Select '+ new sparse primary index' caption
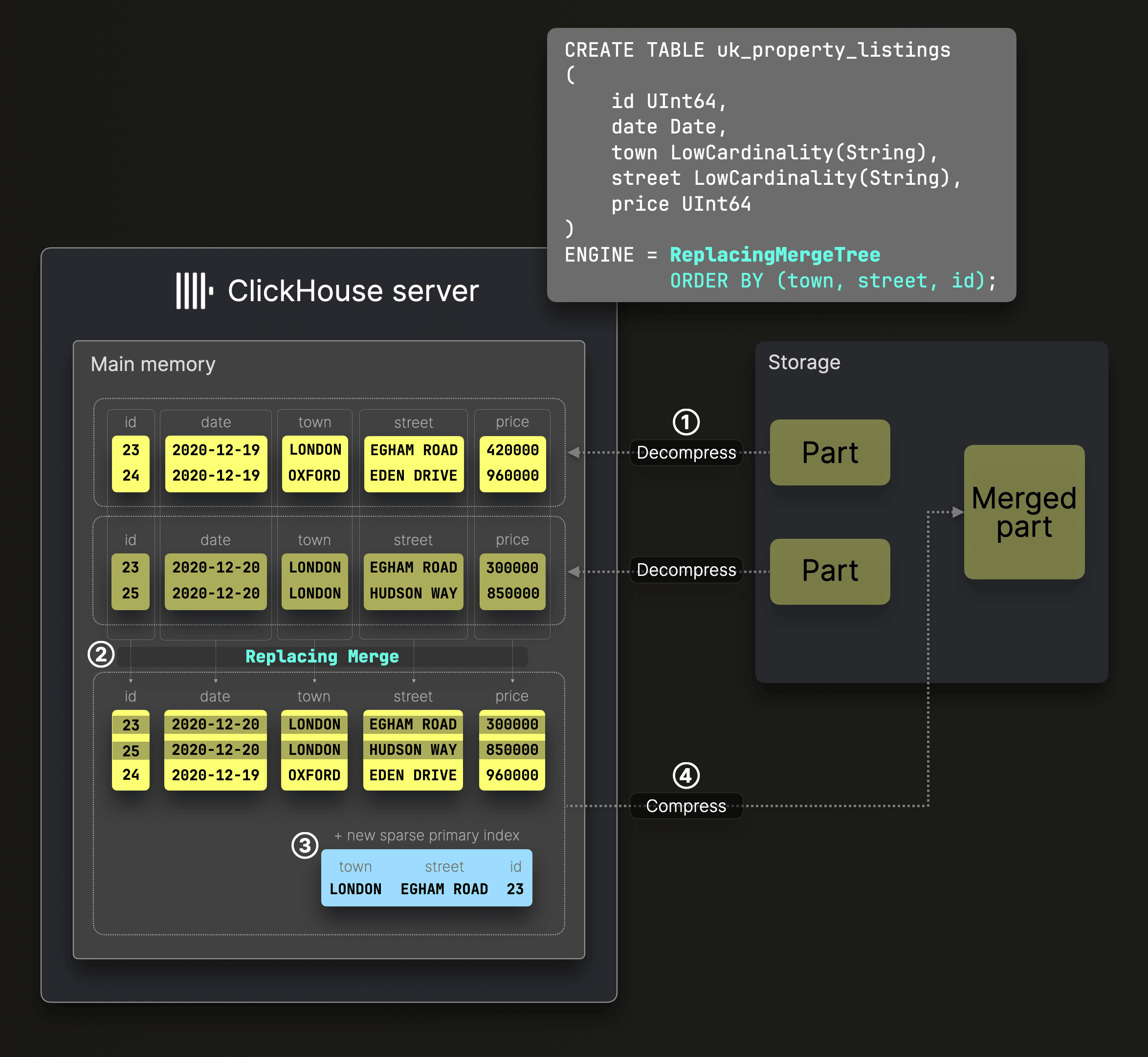 (427, 835)
